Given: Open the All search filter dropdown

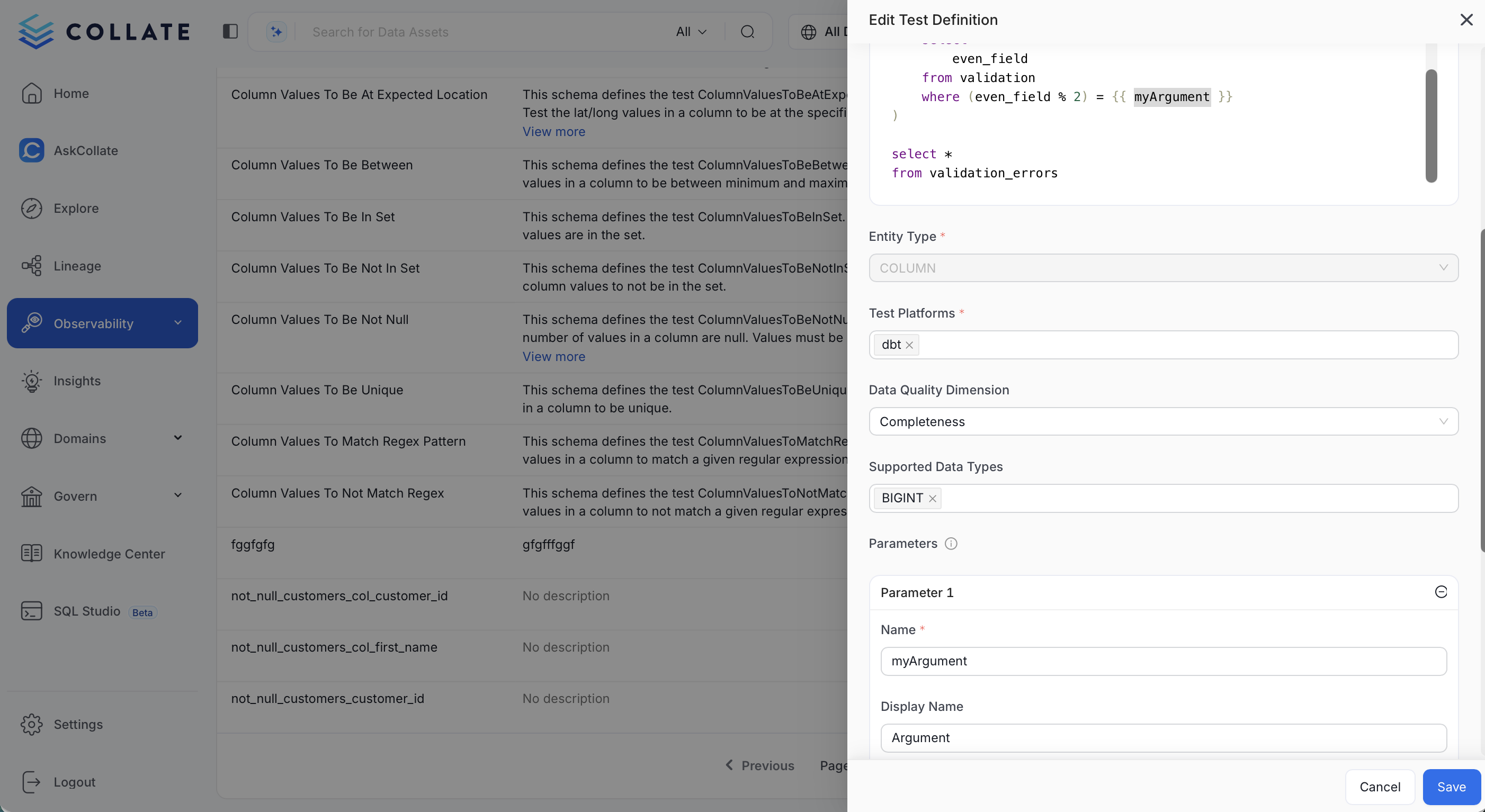Looking at the screenshot, I should tap(691, 32).
